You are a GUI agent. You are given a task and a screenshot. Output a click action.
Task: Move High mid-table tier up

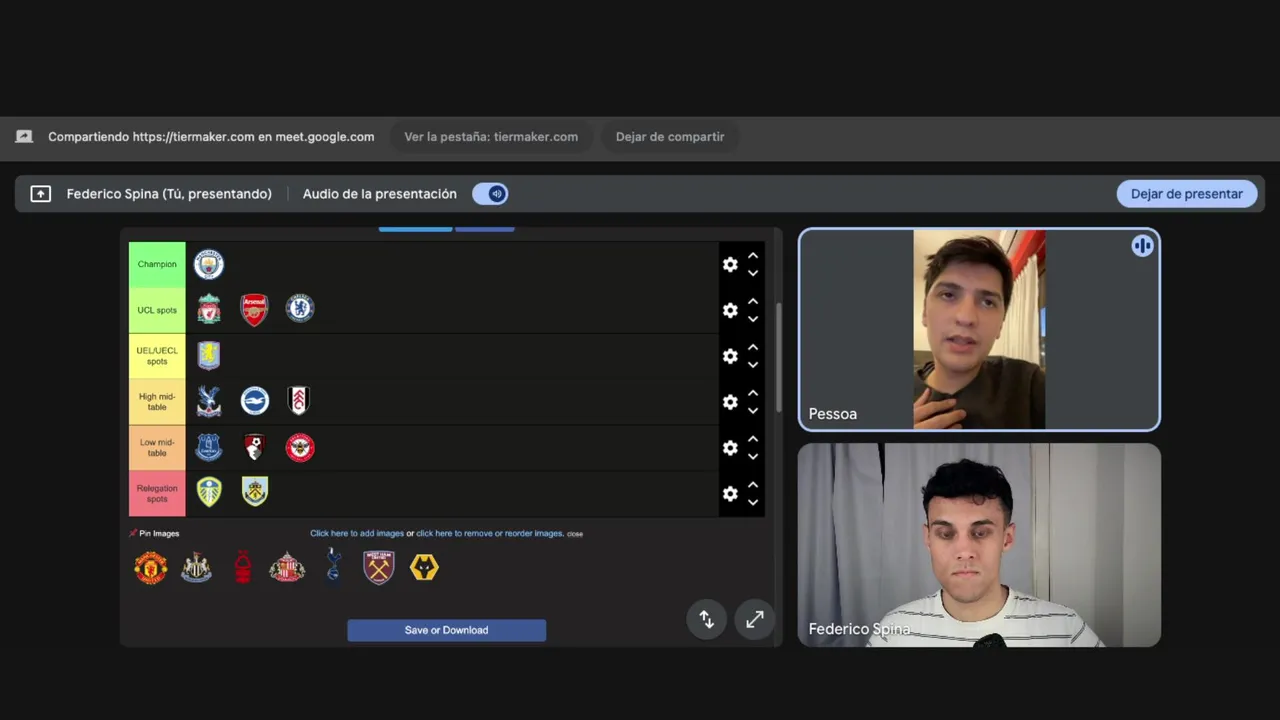753,394
